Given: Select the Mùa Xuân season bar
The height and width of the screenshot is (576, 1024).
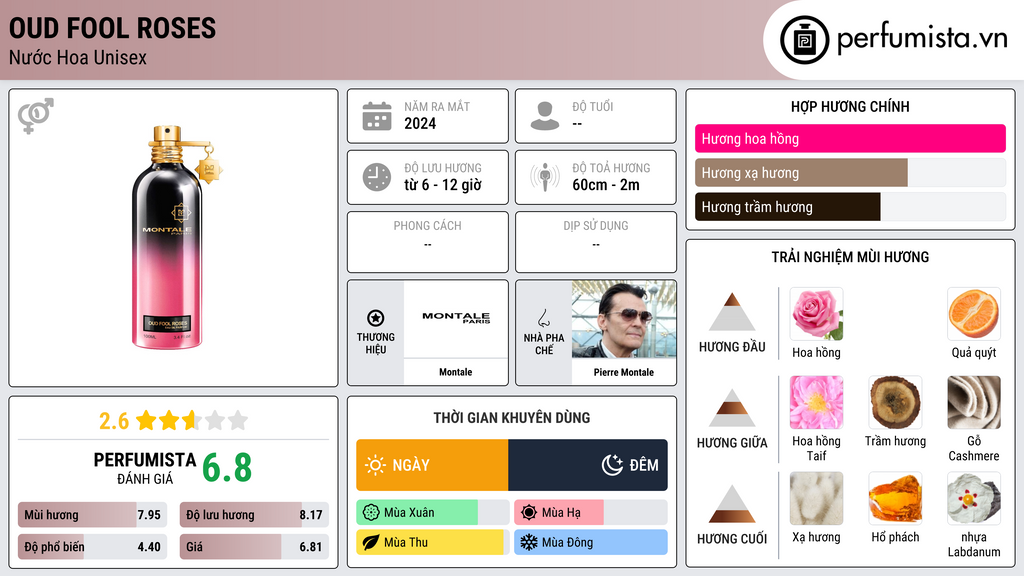Looking at the screenshot, I should pyautogui.click(x=418, y=513).
